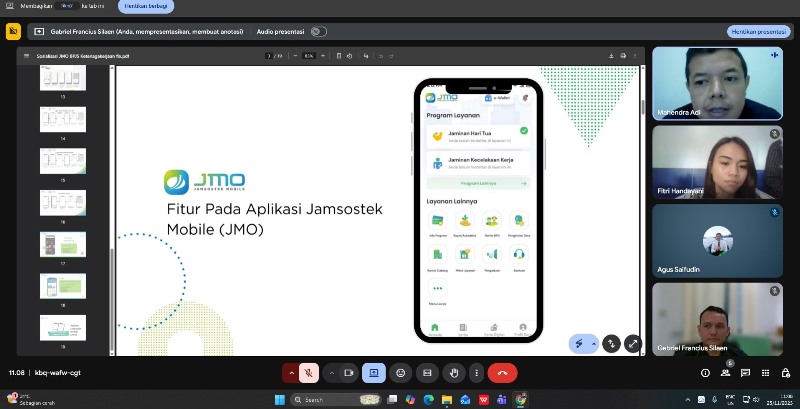Toggle the presentation audio switch
This screenshot has width=800, height=409.
[x=318, y=31]
